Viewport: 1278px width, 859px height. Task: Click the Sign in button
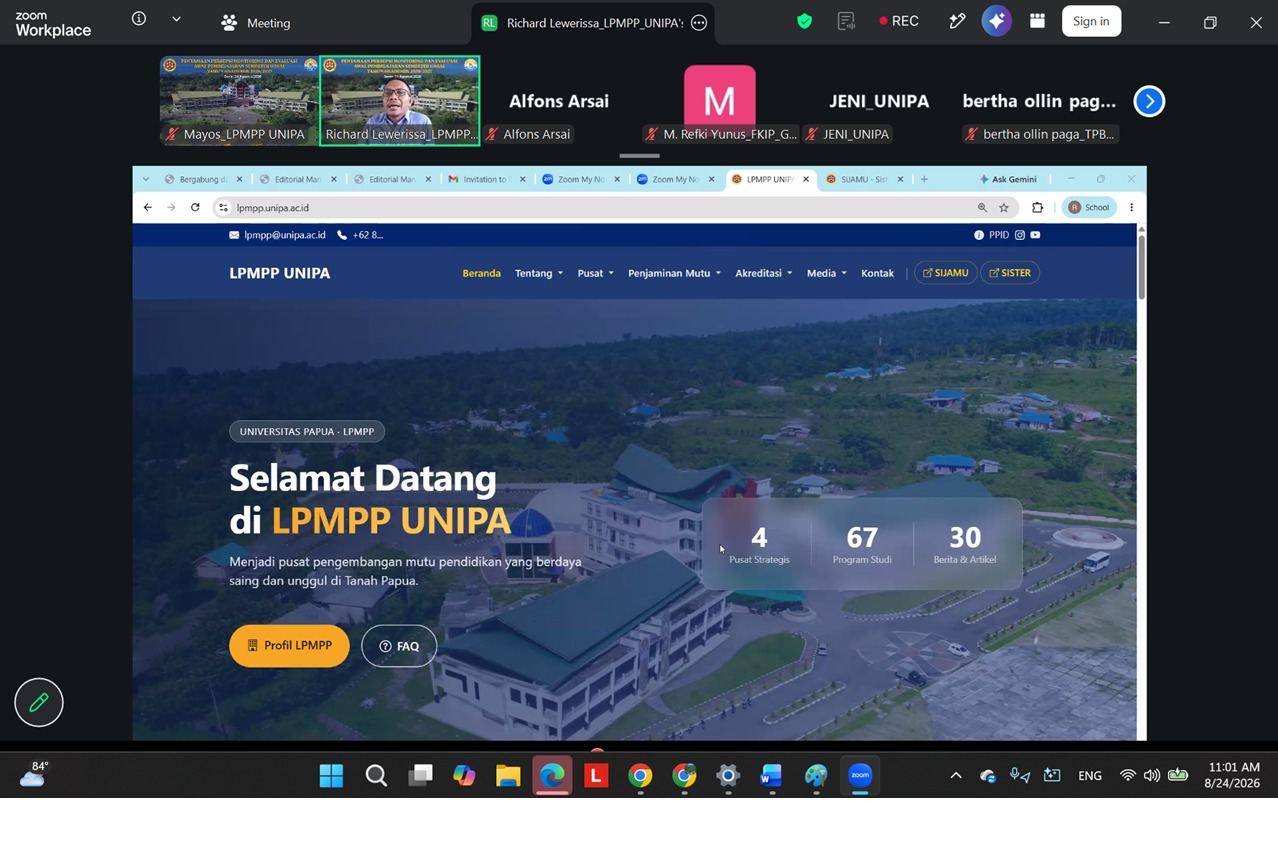click(x=1091, y=21)
